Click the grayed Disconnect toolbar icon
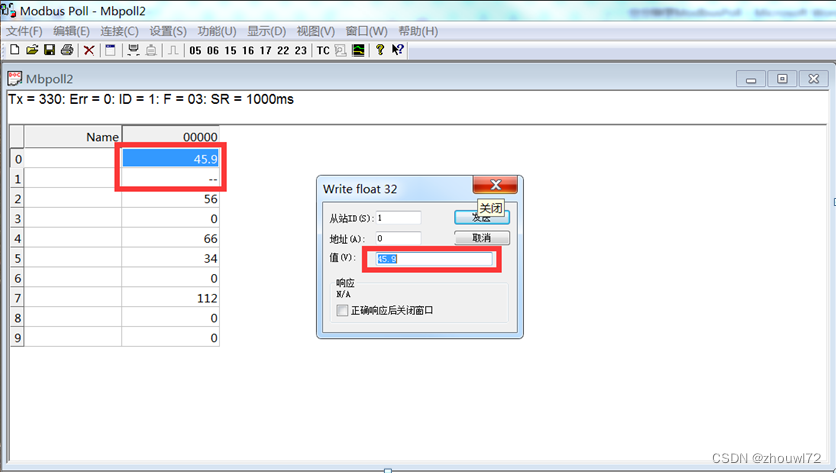836x473 pixels. click(151, 50)
